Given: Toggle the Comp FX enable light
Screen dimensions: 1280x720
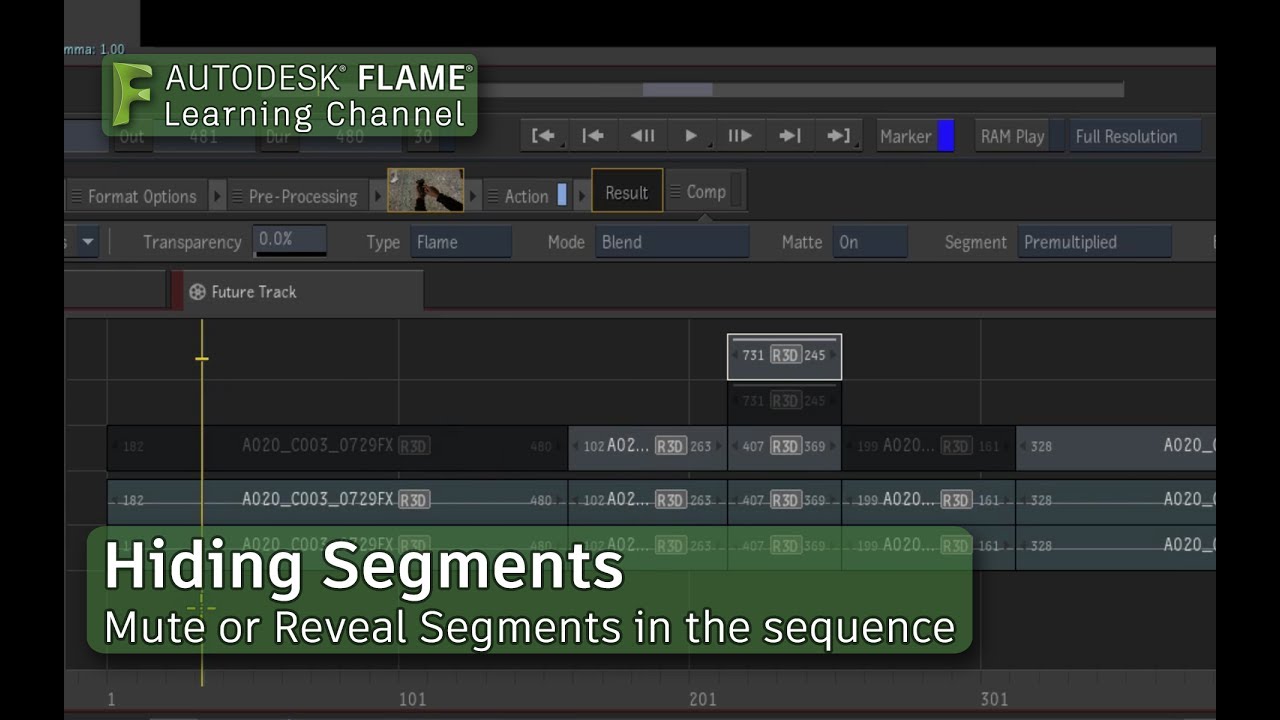Looking at the screenshot, I should (737, 190).
